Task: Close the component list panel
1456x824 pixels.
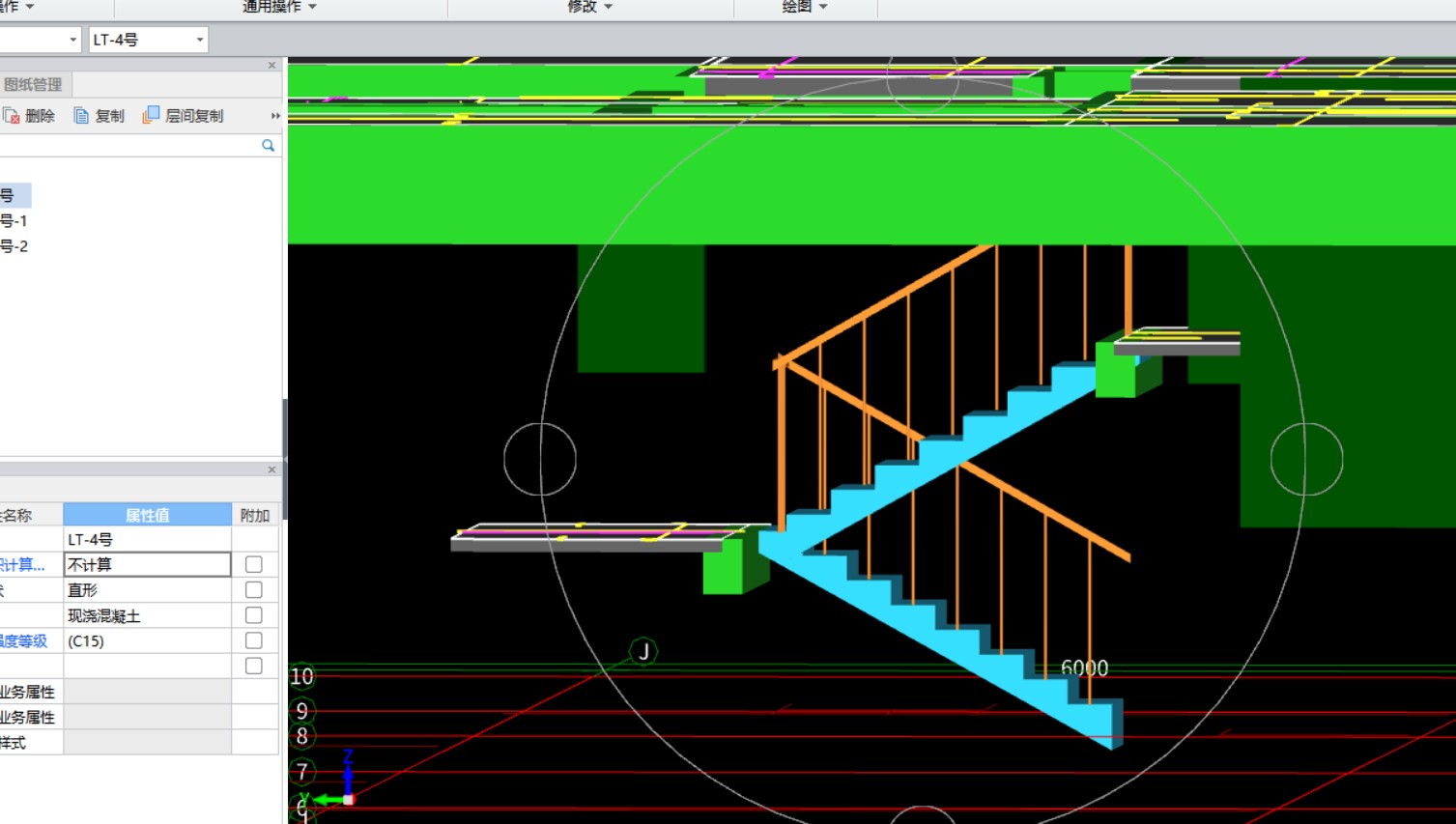Action: click(x=271, y=66)
